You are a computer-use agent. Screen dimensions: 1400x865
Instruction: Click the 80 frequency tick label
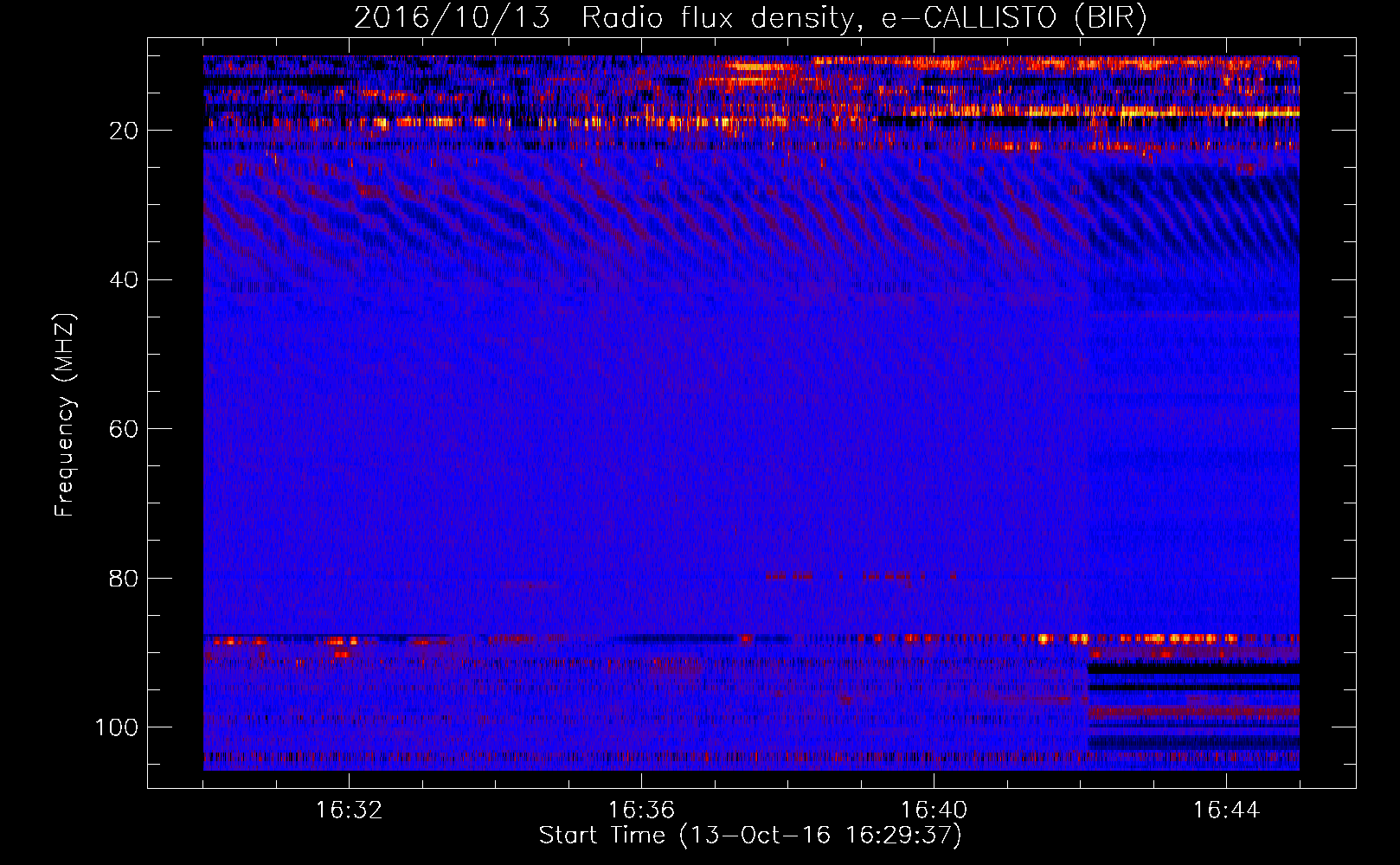tap(124, 579)
